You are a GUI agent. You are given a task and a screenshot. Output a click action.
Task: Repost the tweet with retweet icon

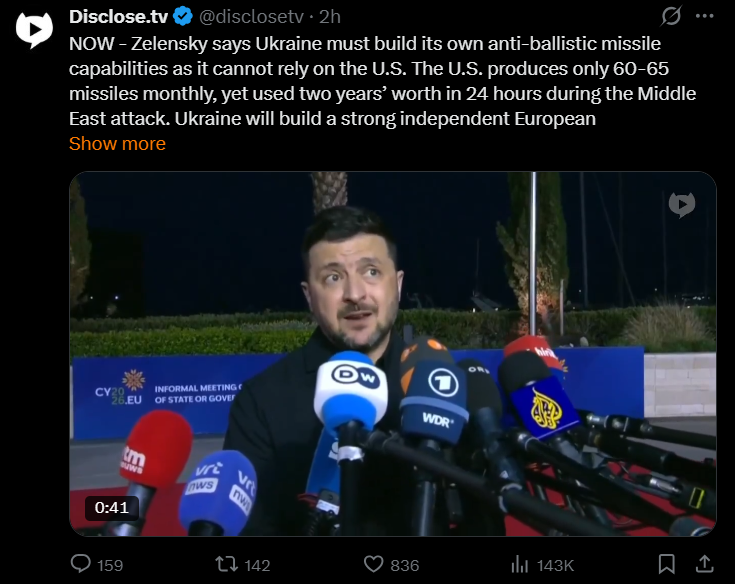(226, 564)
